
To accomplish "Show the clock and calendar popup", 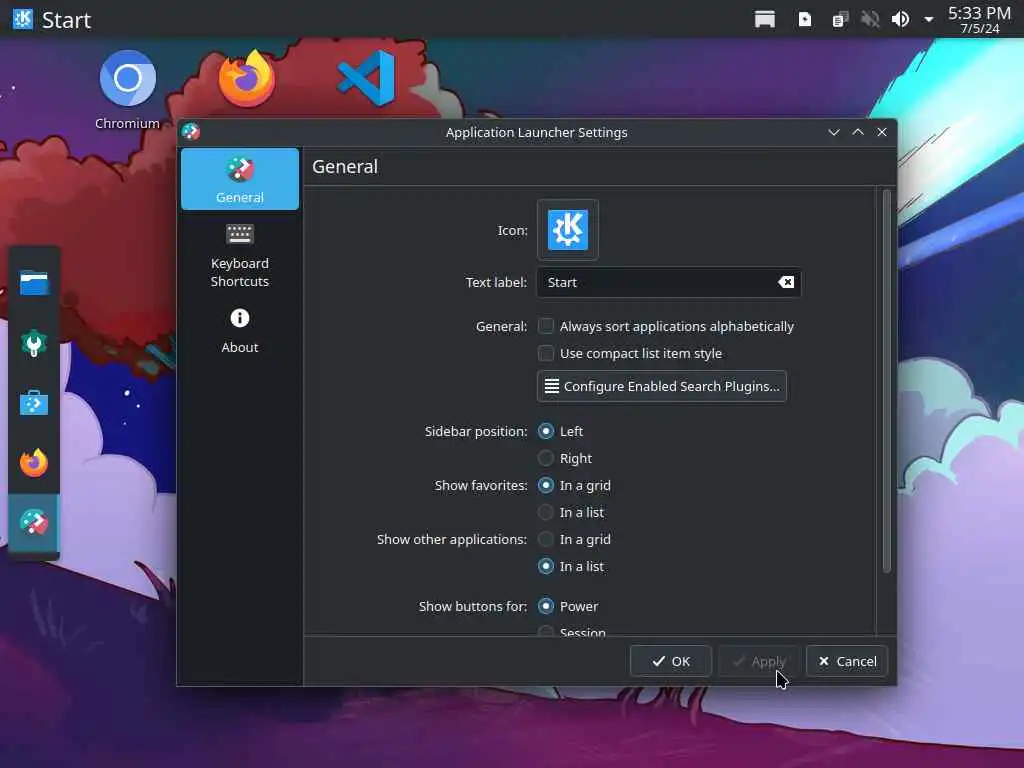I will (x=979, y=20).
